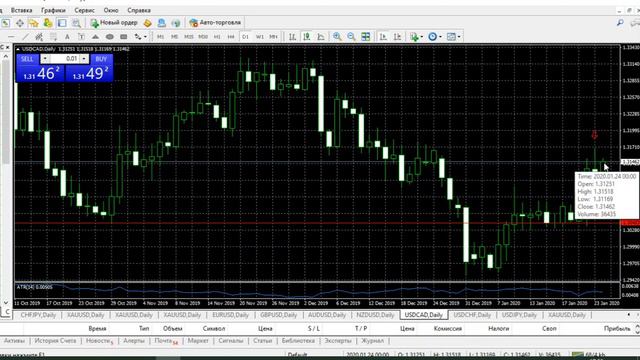Toggle the Авто-торговля button
Viewport: 640px width, 360px height.
215,23
